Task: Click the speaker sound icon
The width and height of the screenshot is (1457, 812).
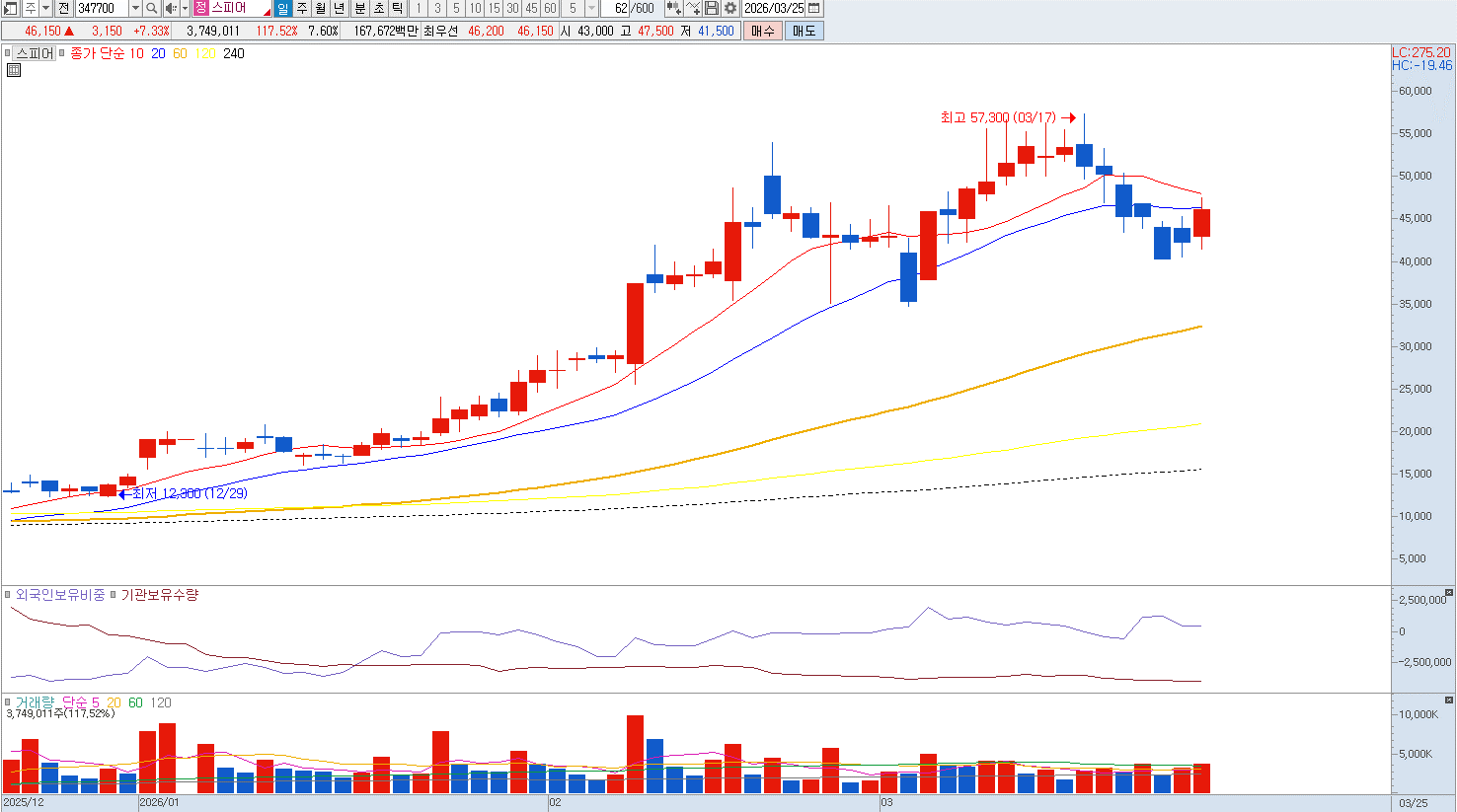Action: (x=171, y=8)
